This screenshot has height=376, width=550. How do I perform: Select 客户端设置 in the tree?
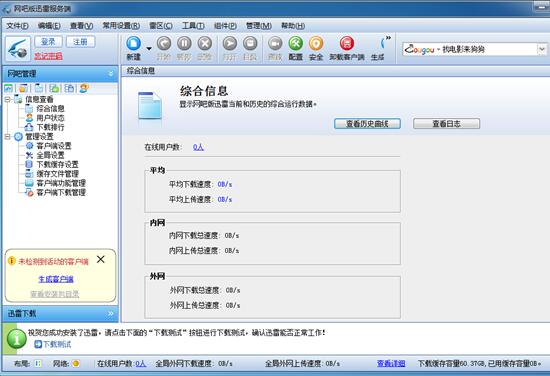coord(54,146)
